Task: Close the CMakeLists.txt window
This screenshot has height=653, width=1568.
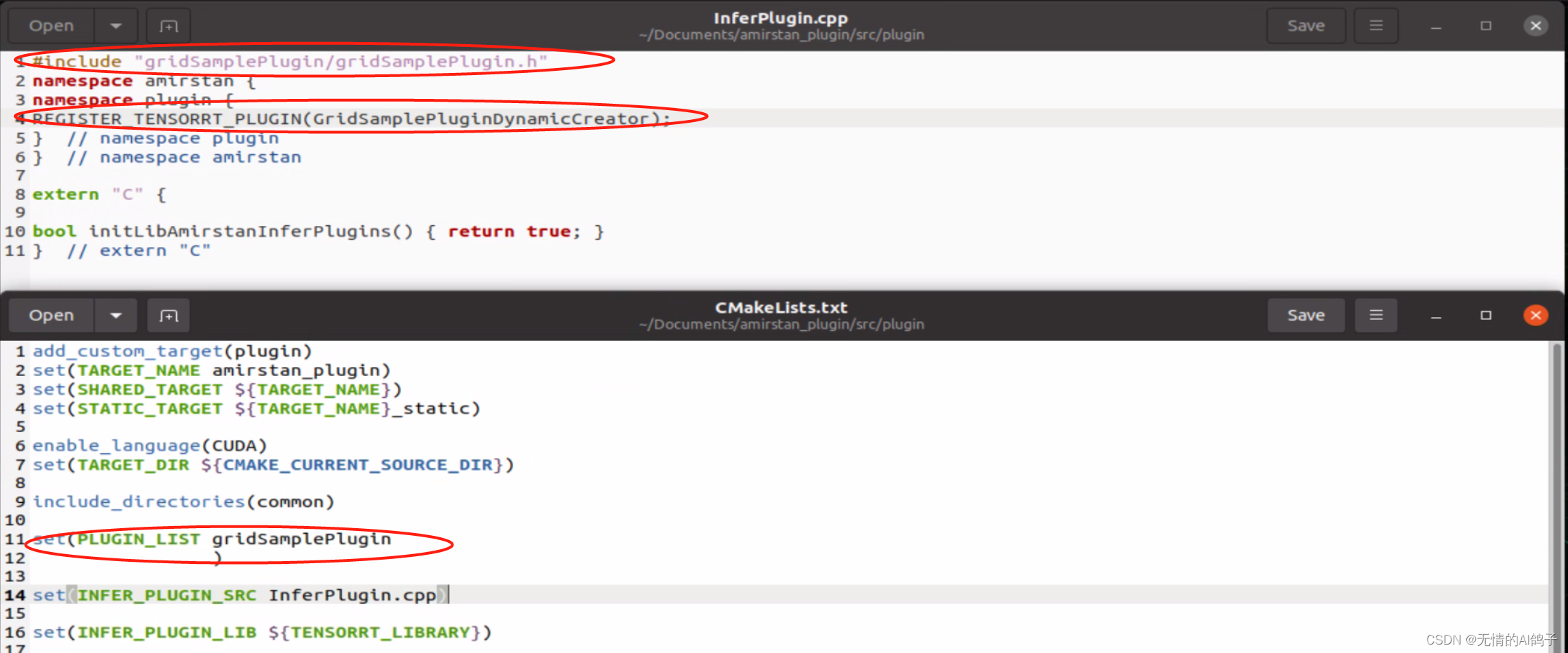Action: point(1536,316)
